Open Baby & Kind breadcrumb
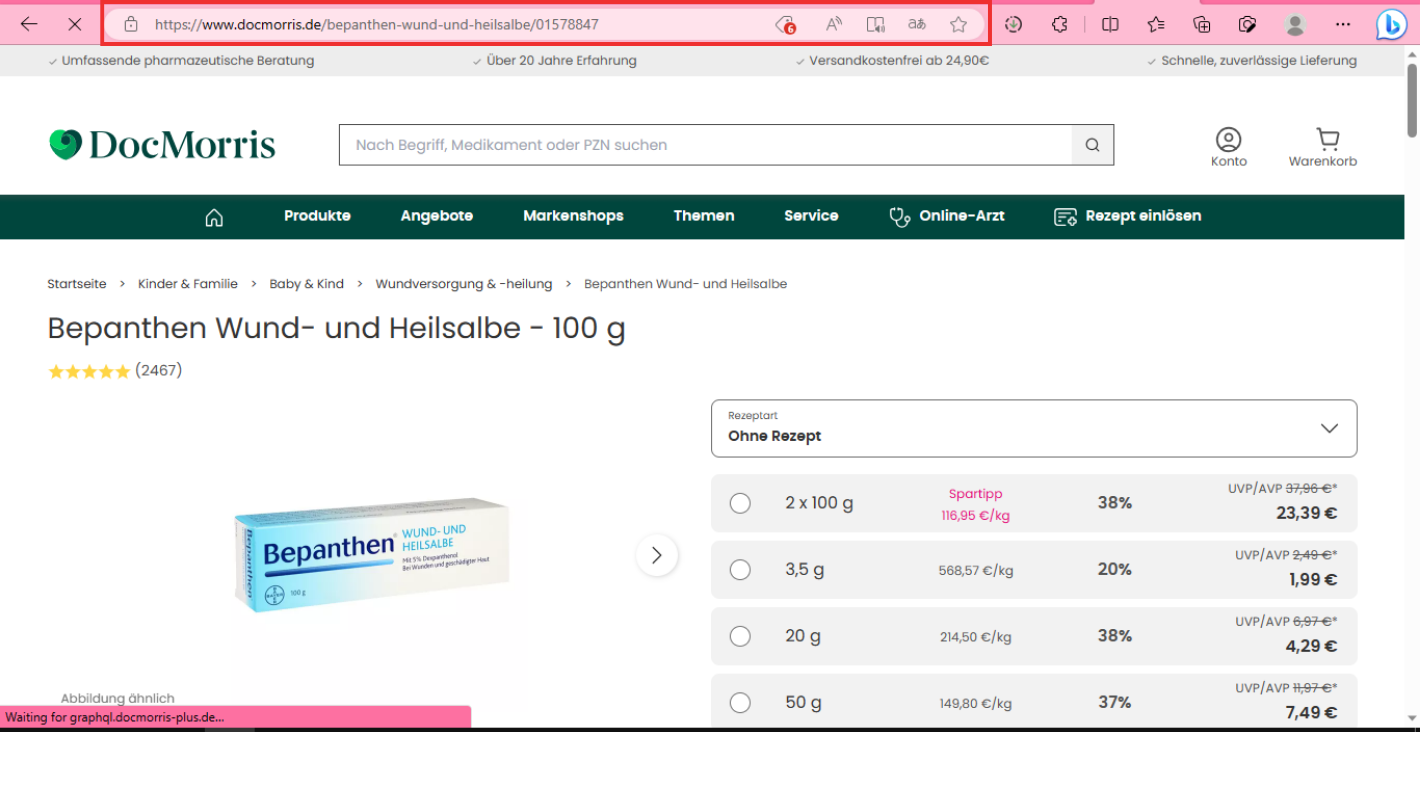 (306, 284)
